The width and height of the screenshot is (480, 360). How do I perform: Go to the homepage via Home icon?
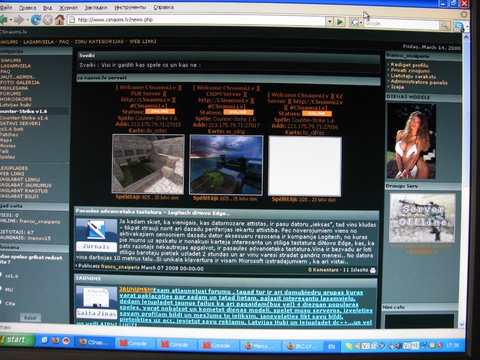60,20
